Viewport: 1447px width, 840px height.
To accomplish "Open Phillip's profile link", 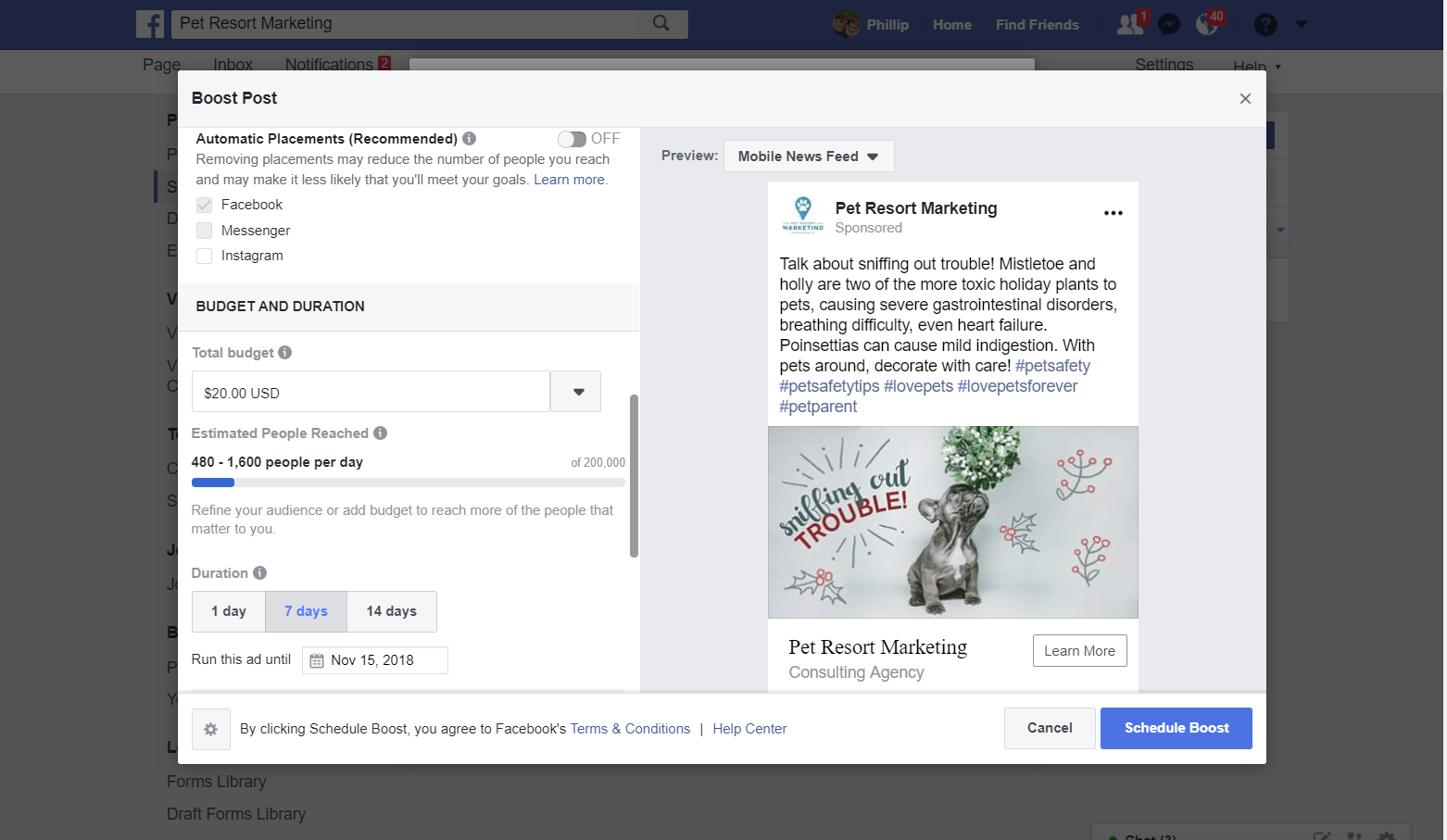I will [x=887, y=25].
